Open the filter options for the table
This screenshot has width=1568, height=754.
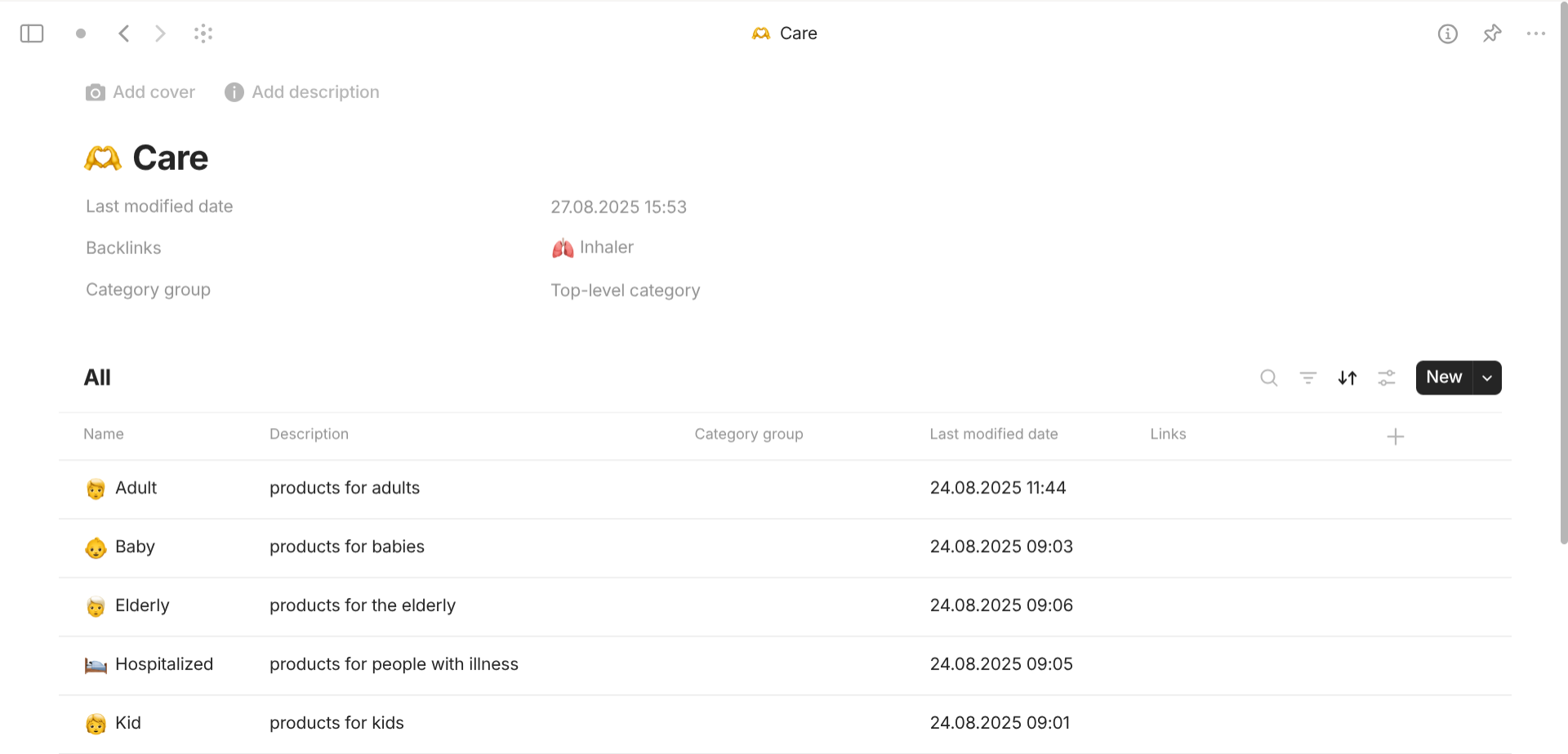pos(1307,377)
